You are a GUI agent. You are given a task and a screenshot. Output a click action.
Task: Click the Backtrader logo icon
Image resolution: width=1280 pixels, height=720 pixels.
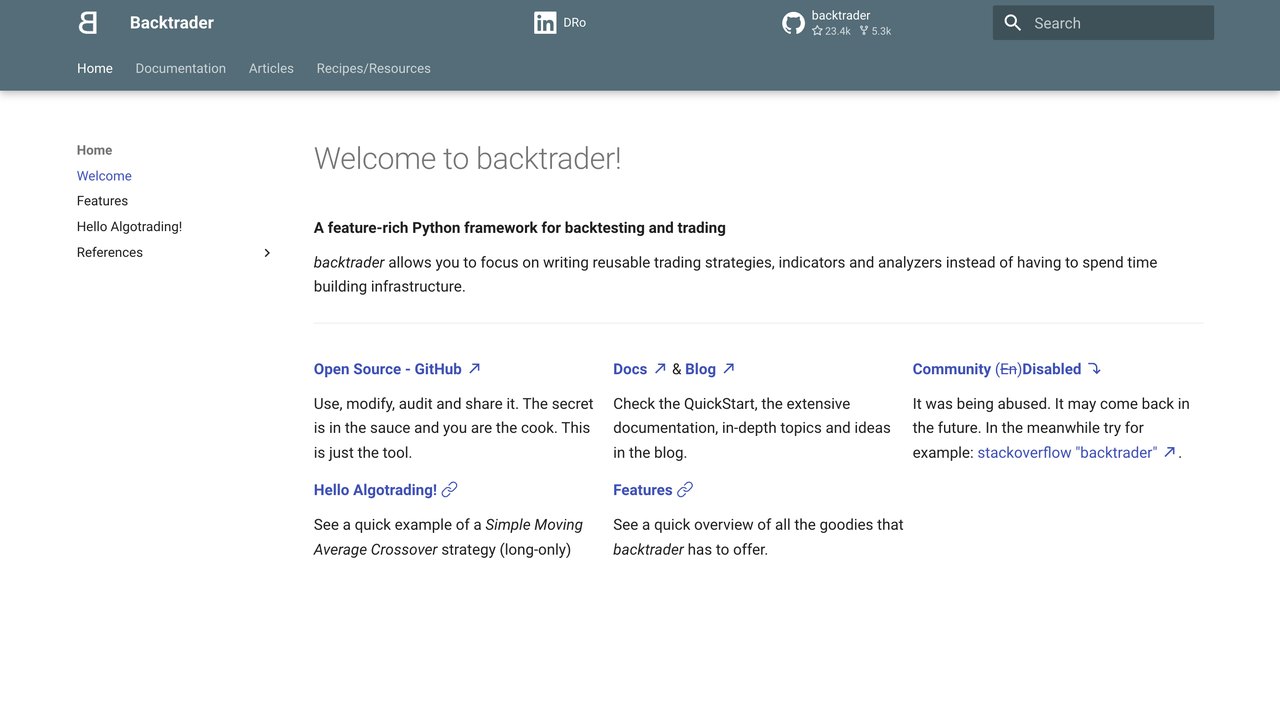coord(88,23)
